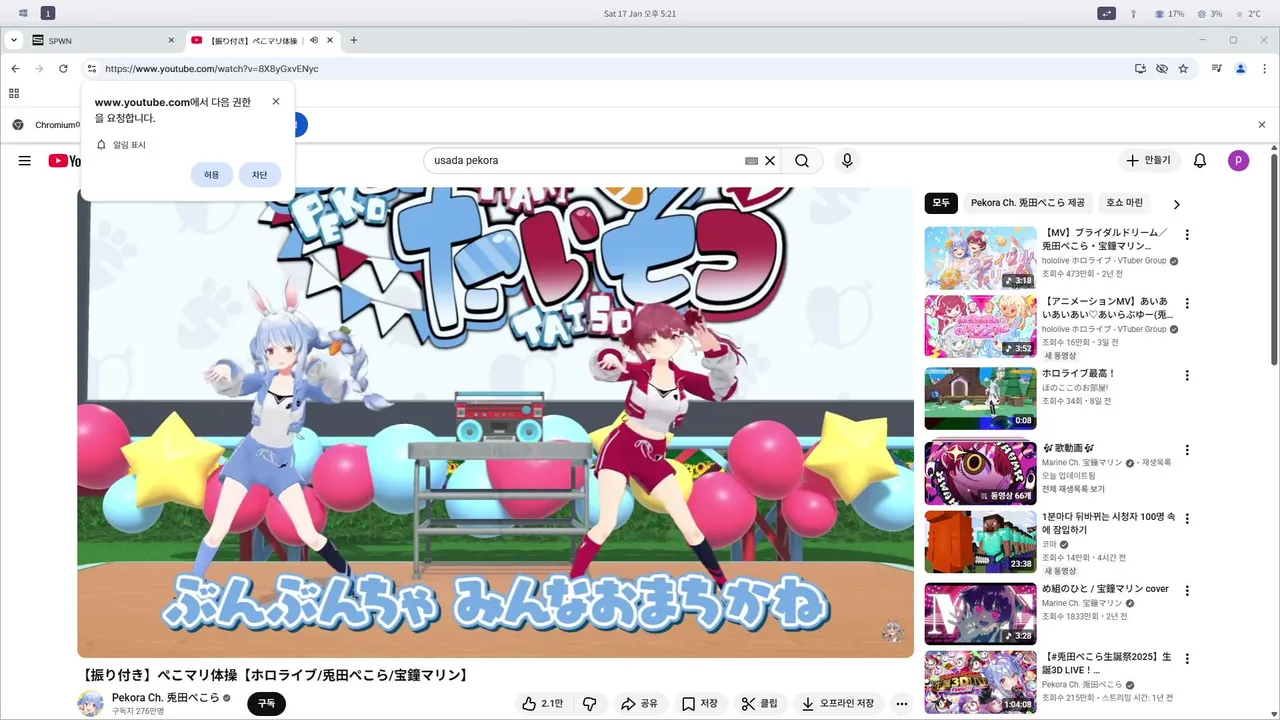Open site information icon in address bar

tap(91, 69)
